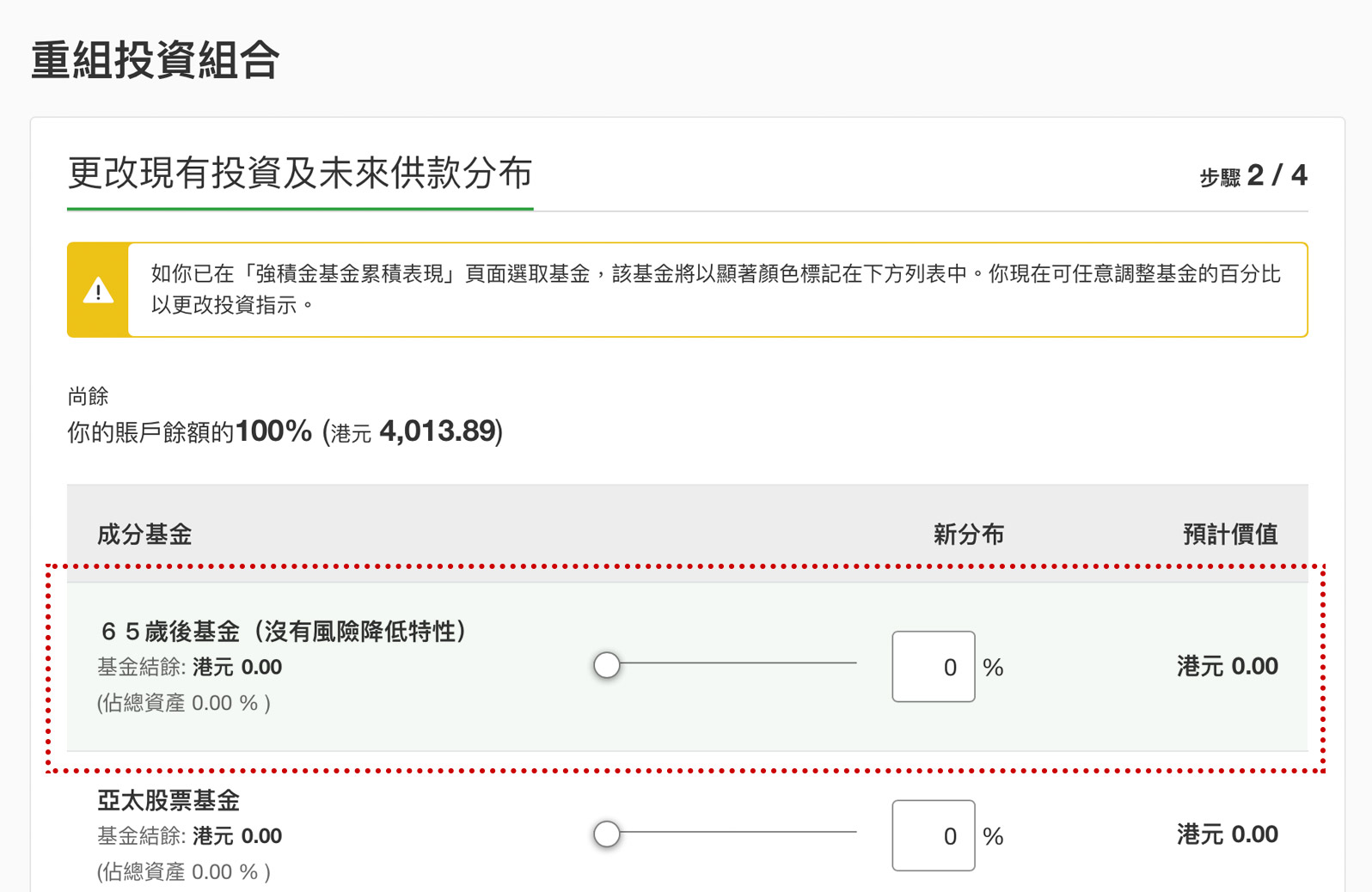
Task: Click the 重組投資組合 page title
Action: (x=156, y=60)
